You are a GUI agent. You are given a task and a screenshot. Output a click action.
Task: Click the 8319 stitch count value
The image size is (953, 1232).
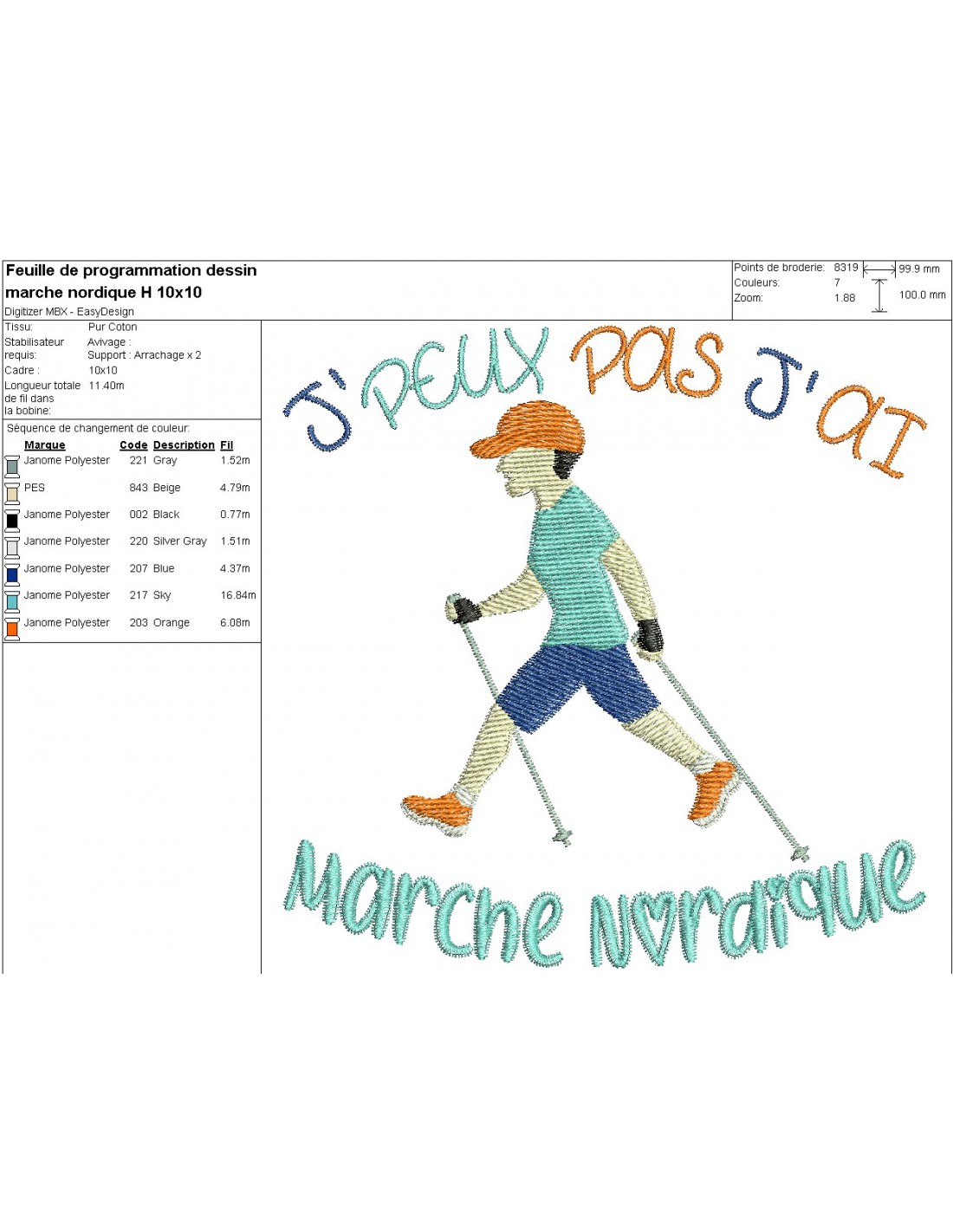pyautogui.click(x=846, y=268)
